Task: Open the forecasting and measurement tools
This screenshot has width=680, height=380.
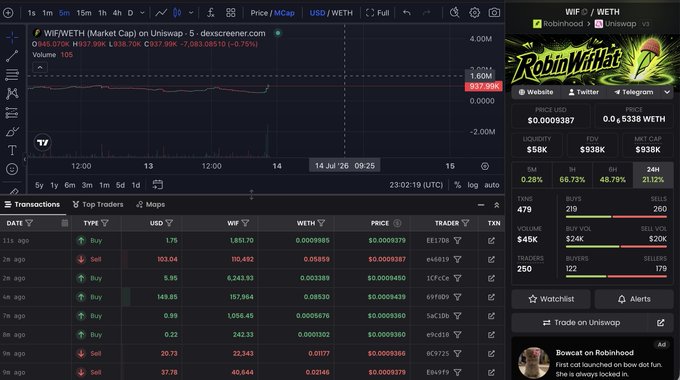Action: [x=12, y=113]
